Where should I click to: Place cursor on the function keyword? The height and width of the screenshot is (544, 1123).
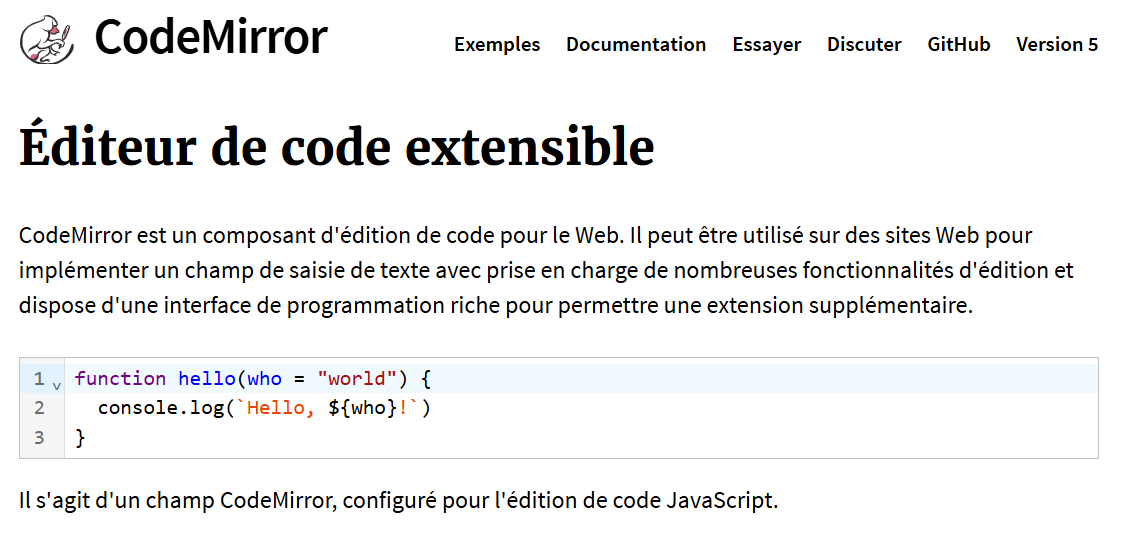coord(120,378)
